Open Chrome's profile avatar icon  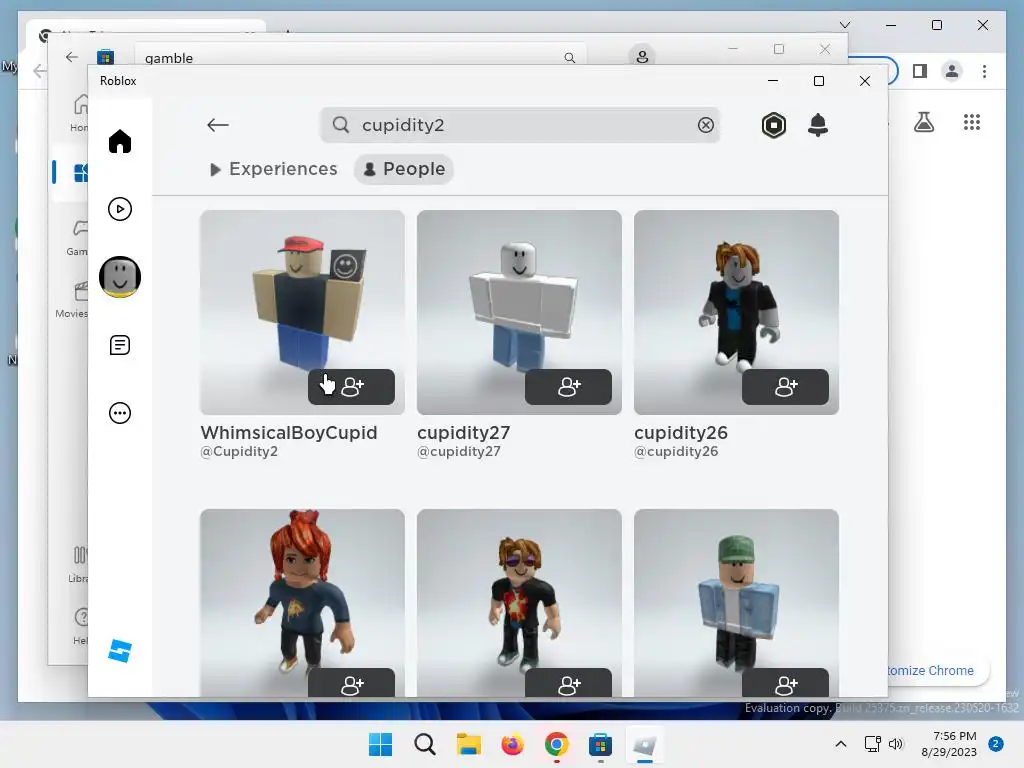pyautogui.click(x=952, y=71)
